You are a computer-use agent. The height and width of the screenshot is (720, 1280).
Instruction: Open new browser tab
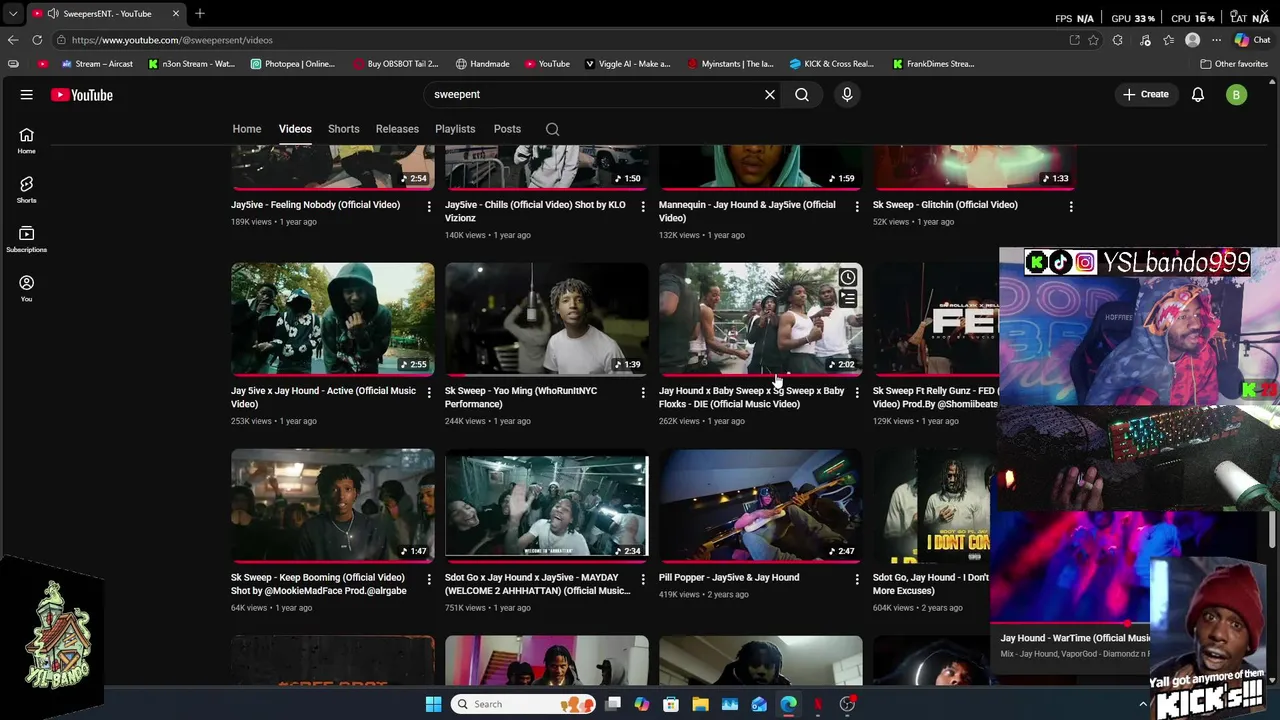[x=200, y=14]
